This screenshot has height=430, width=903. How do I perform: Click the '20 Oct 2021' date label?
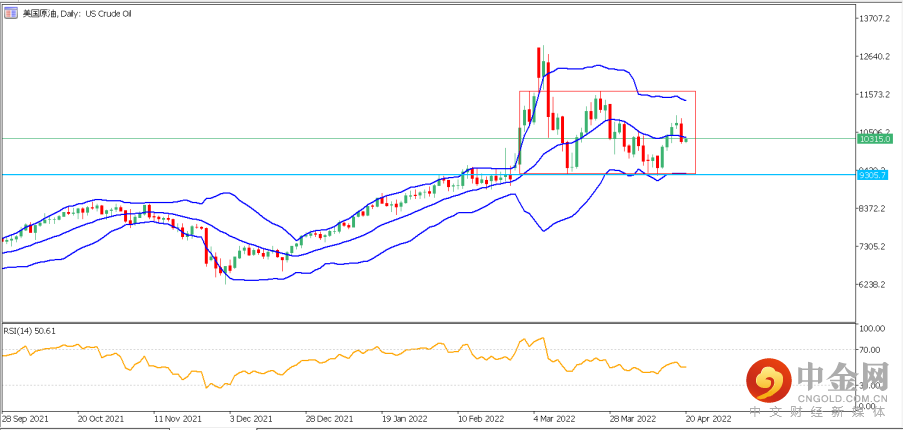tap(99, 418)
